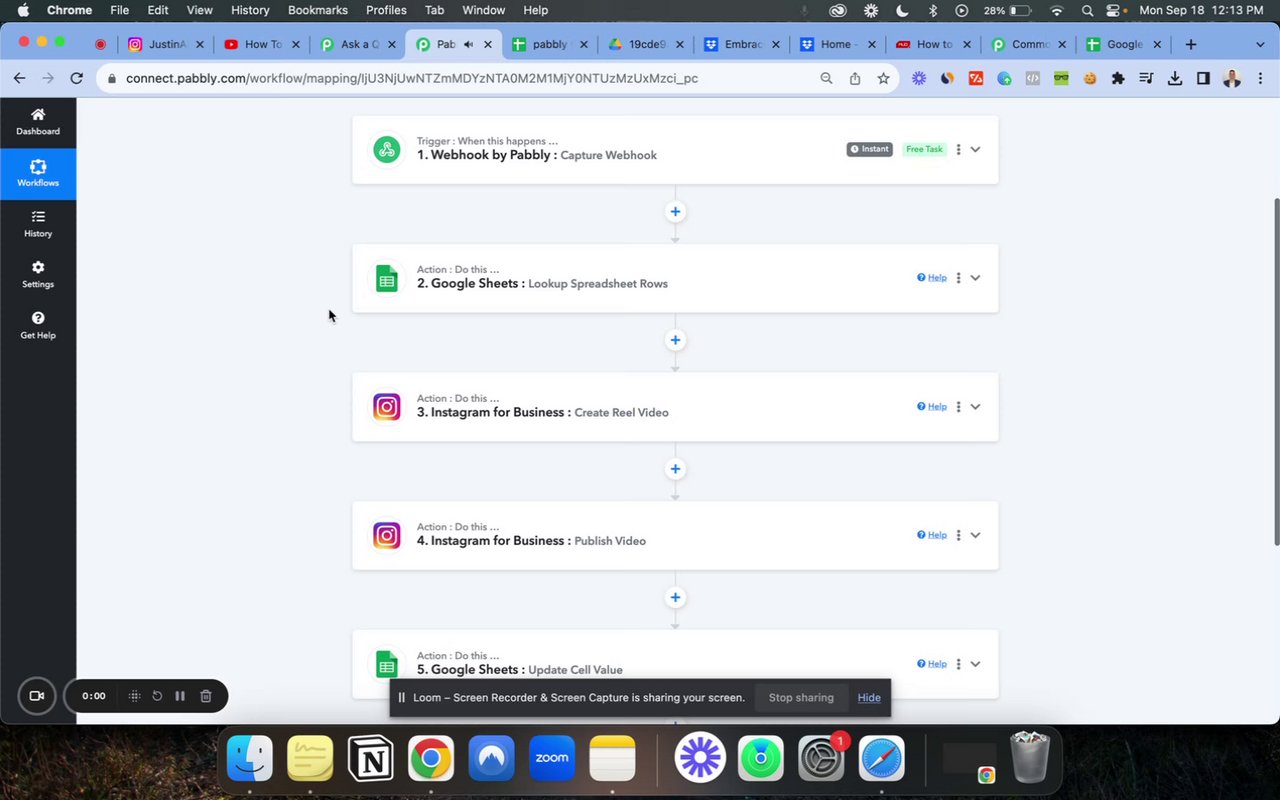The height and width of the screenshot is (800, 1280).
Task: Open three-dot menu for Create Reel Video
Action: pyautogui.click(x=958, y=407)
